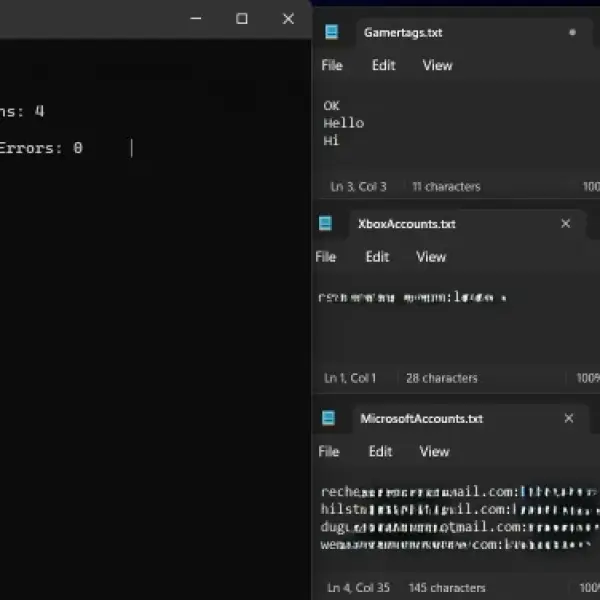The width and height of the screenshot is (600, 600).
Task: Click the 'Hi' line in Gamertags.txt
Action: click(331, 141)
